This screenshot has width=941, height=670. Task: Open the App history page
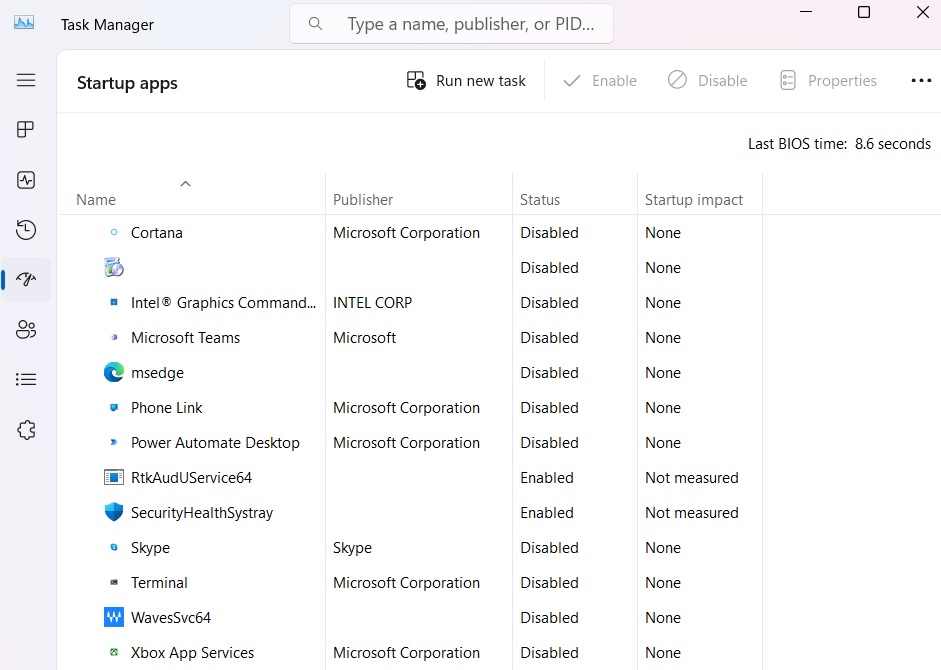pyautogui.click(x=26, y=230)
